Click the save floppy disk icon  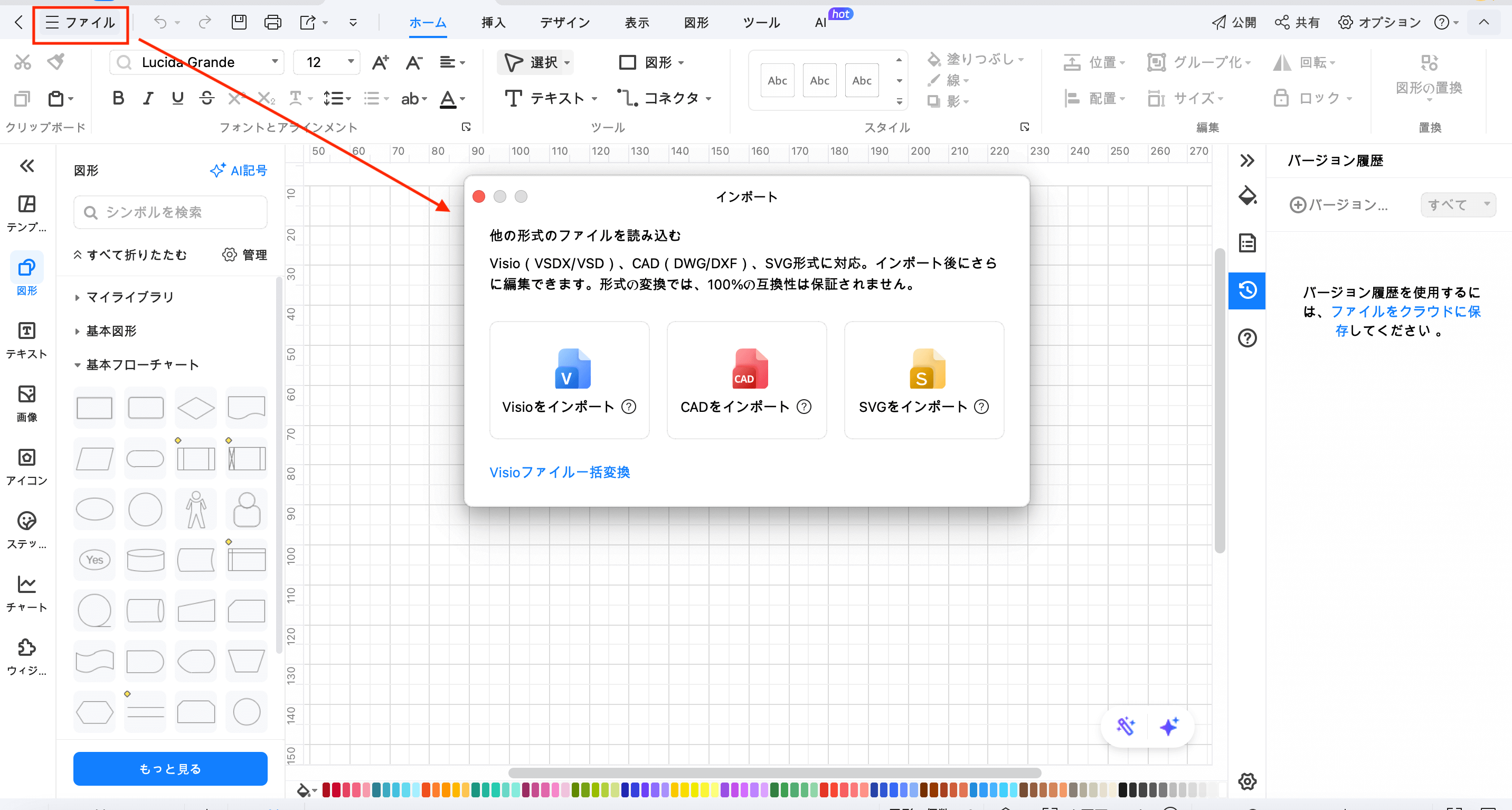pos(239,22)
